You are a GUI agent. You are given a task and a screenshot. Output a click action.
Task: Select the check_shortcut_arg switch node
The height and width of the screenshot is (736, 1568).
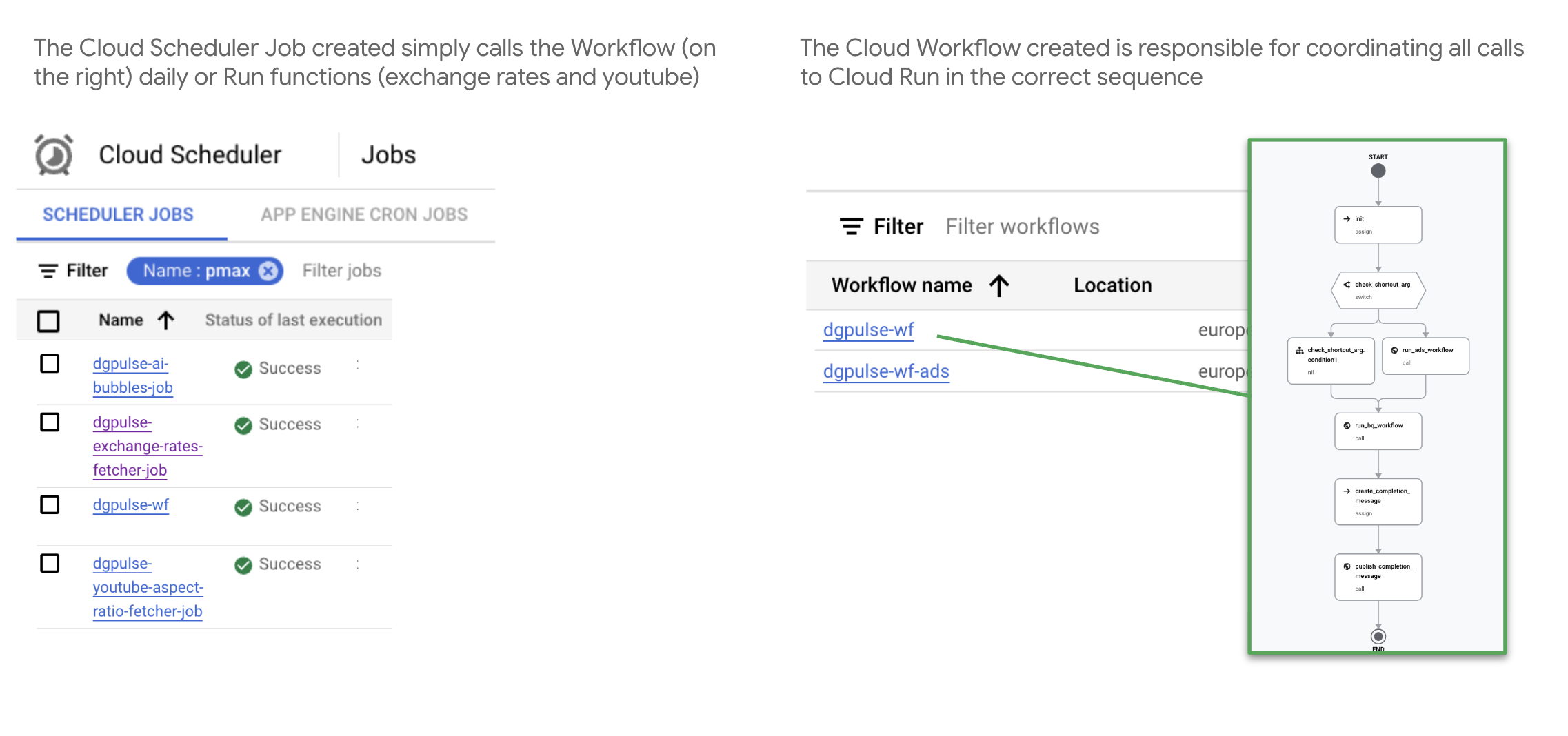(x=1378, y=290)
